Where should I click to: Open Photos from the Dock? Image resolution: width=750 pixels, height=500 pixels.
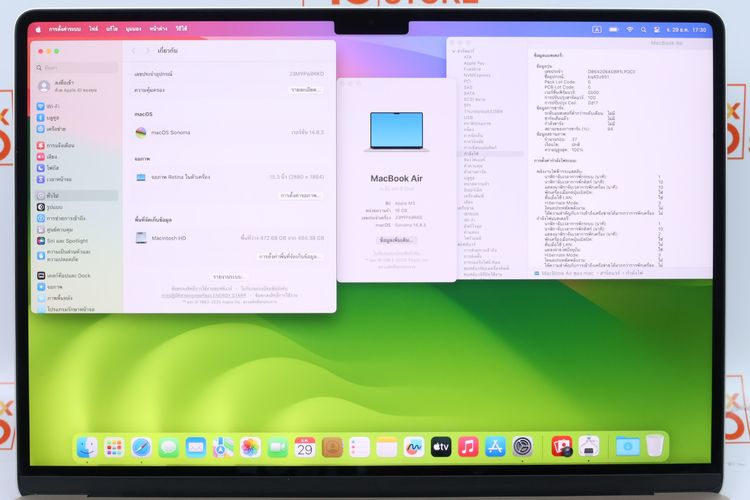[250, 447]
